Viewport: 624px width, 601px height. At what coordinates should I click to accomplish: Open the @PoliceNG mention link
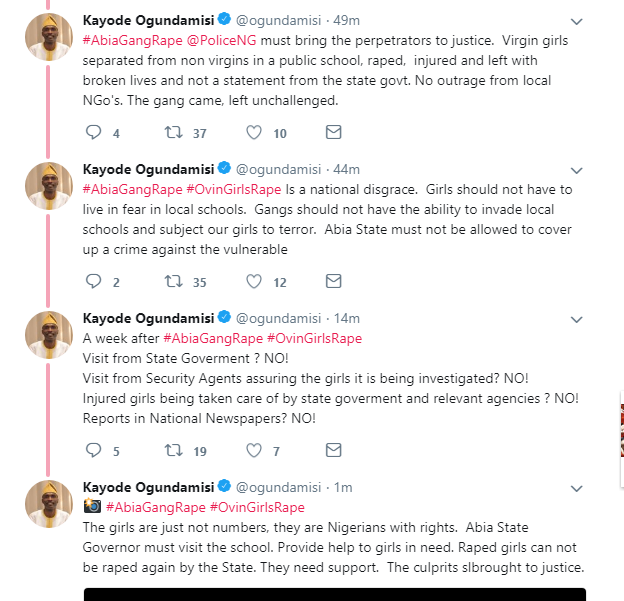[x=221, y=41]
